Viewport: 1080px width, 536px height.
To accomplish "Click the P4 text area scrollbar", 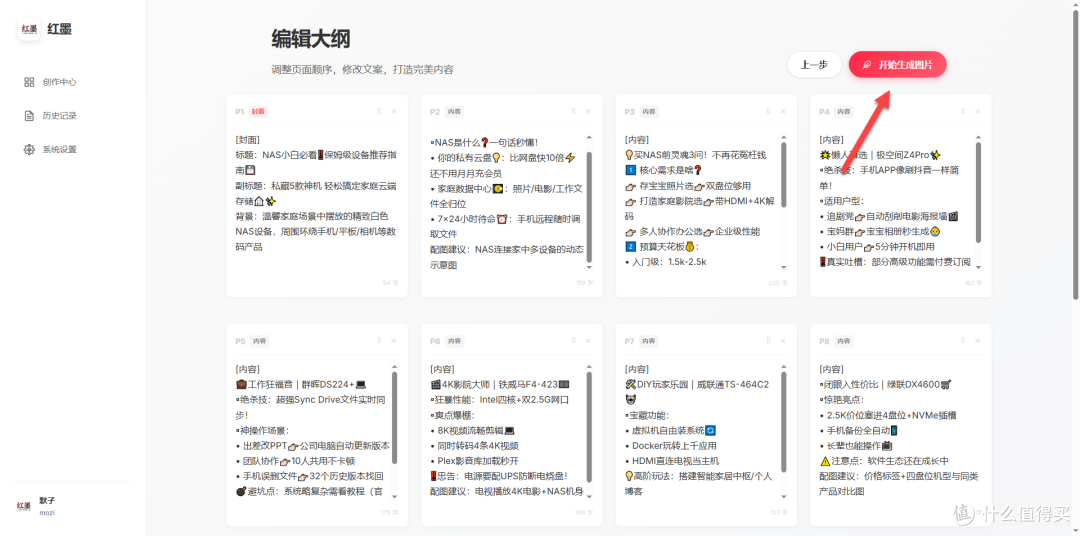I will click(x=978, y=192).
